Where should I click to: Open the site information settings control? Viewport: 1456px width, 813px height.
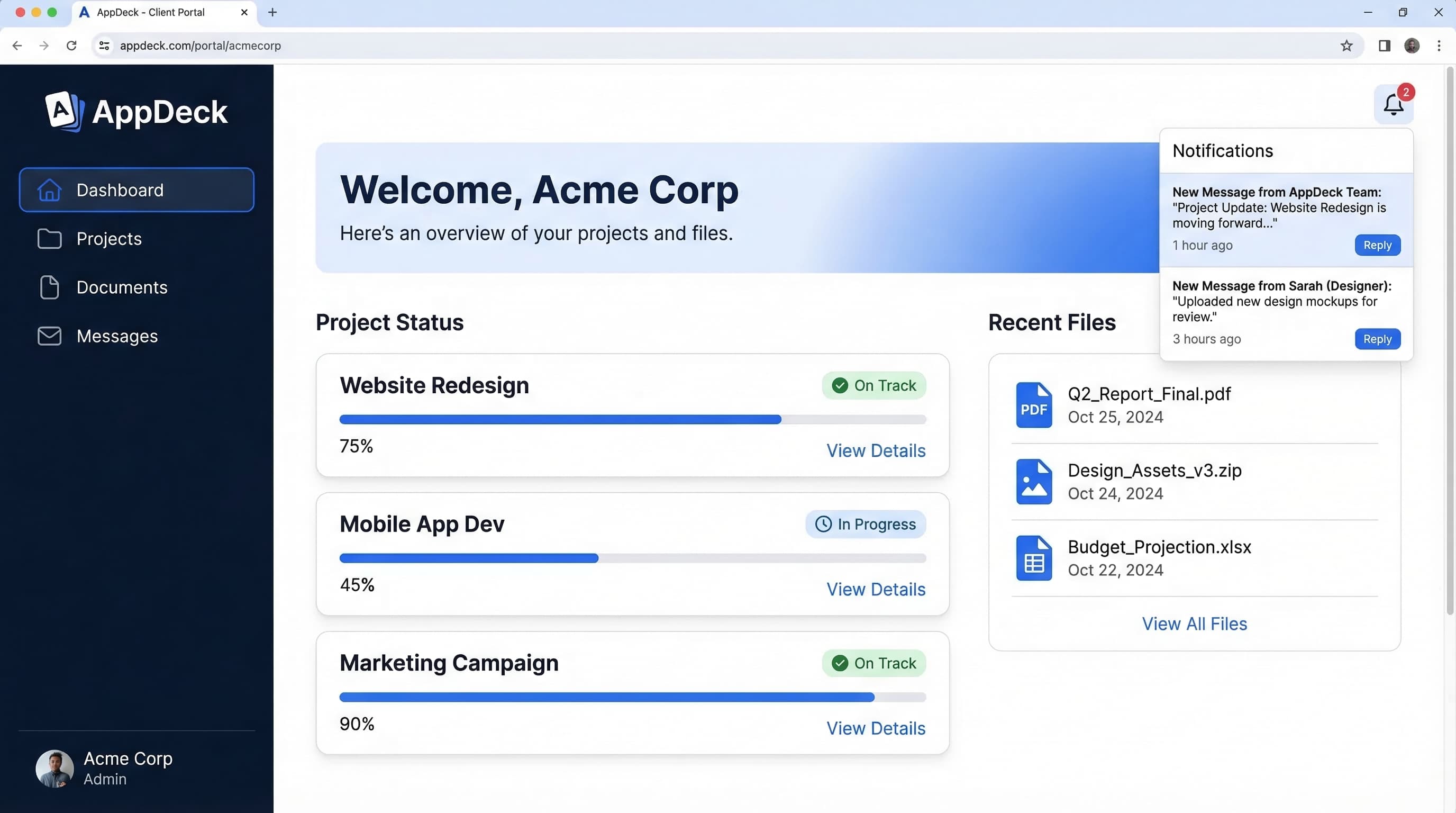tap(104, 46)
